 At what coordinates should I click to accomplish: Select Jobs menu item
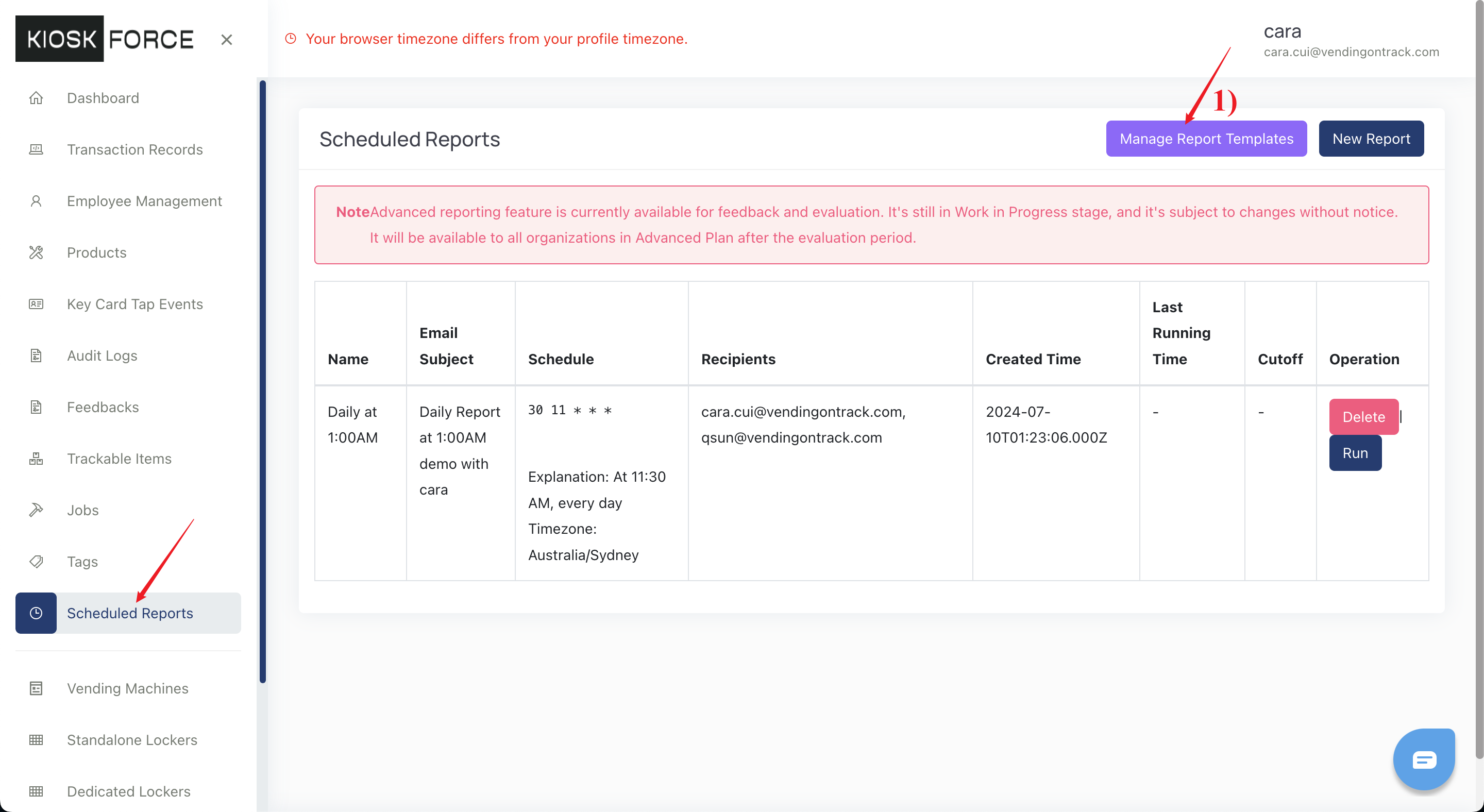(83, 509)
